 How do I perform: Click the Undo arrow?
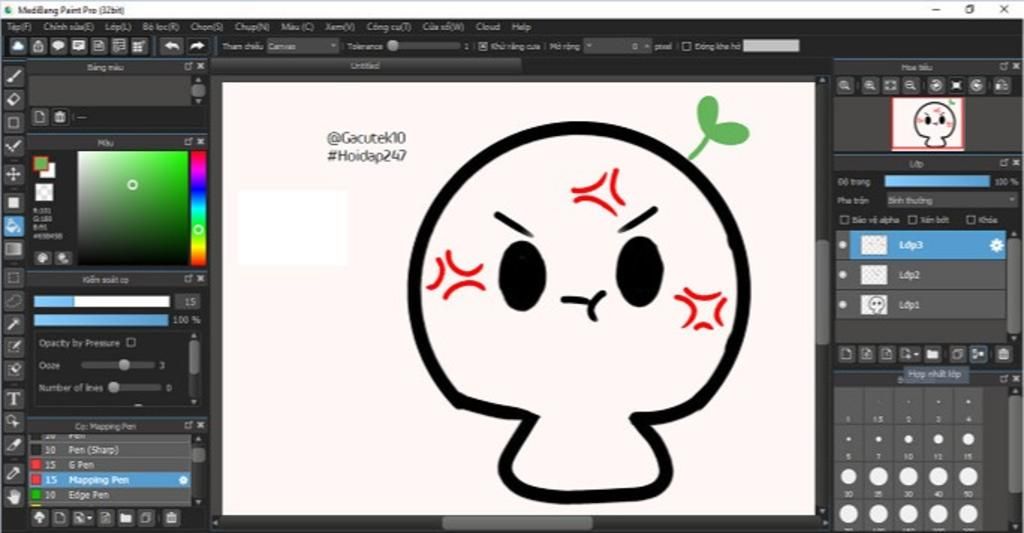pyautogui.click(x=172, y=46)
